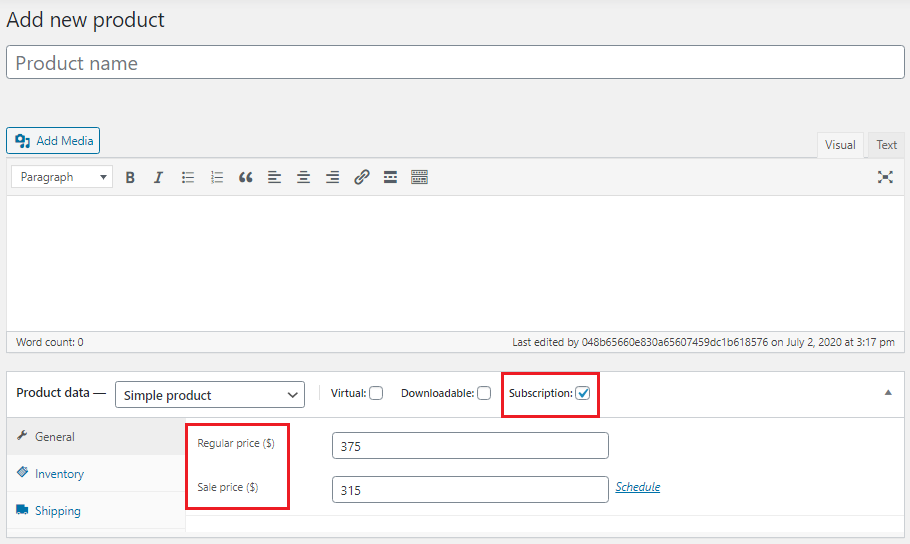Click the Product name field
Viewport: 910px width, 544px height.
pyautogui.click(x=455, y=63)
